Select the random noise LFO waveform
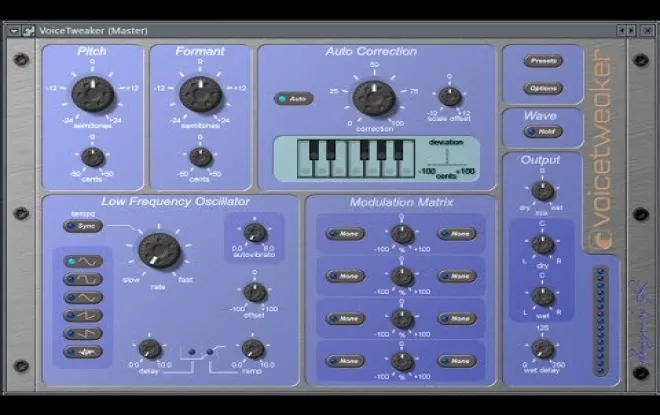The height and width of the screenshot is (415, 660). [83, 351]
